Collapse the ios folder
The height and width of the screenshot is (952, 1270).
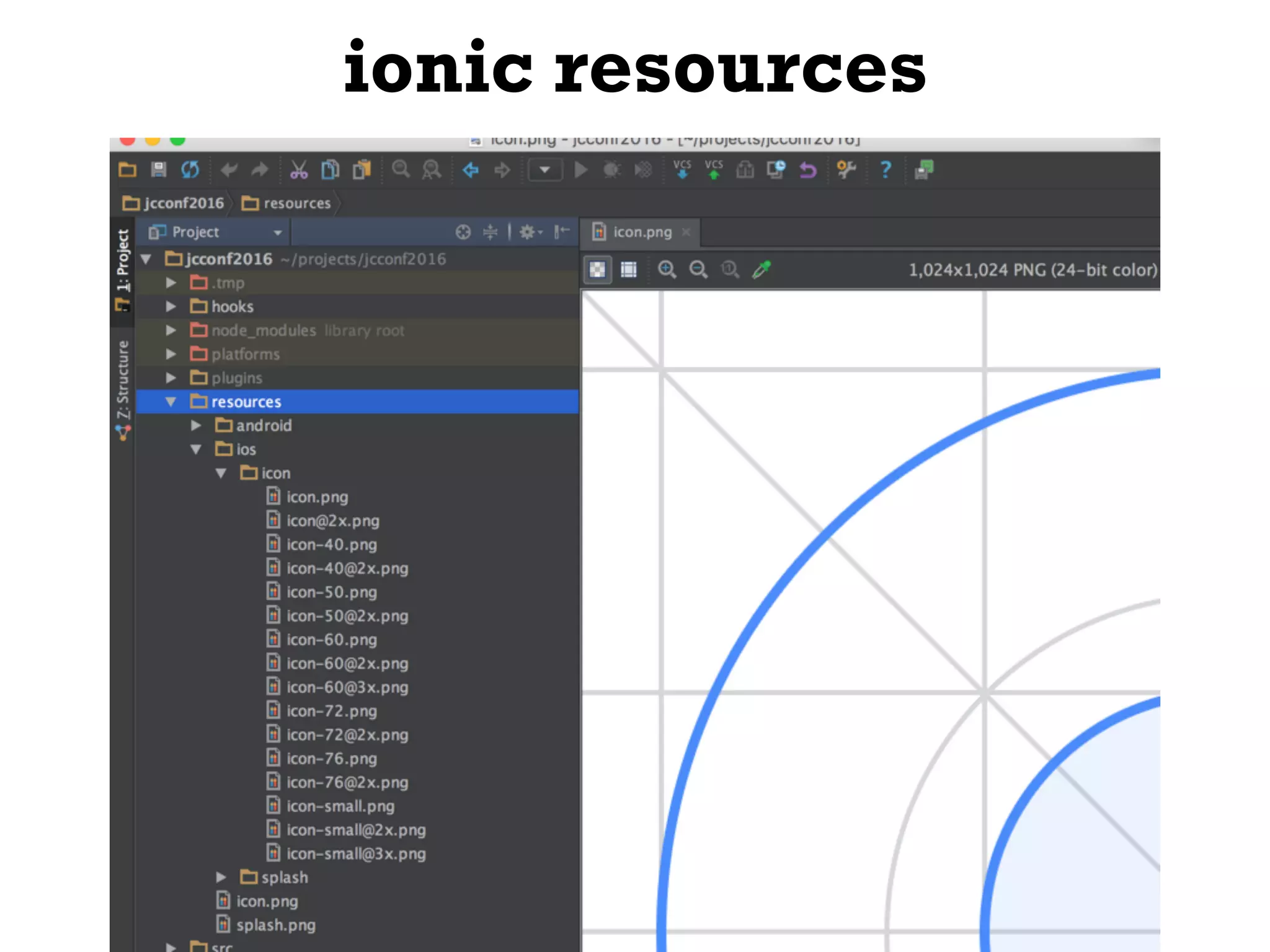(x=196, y=449)
